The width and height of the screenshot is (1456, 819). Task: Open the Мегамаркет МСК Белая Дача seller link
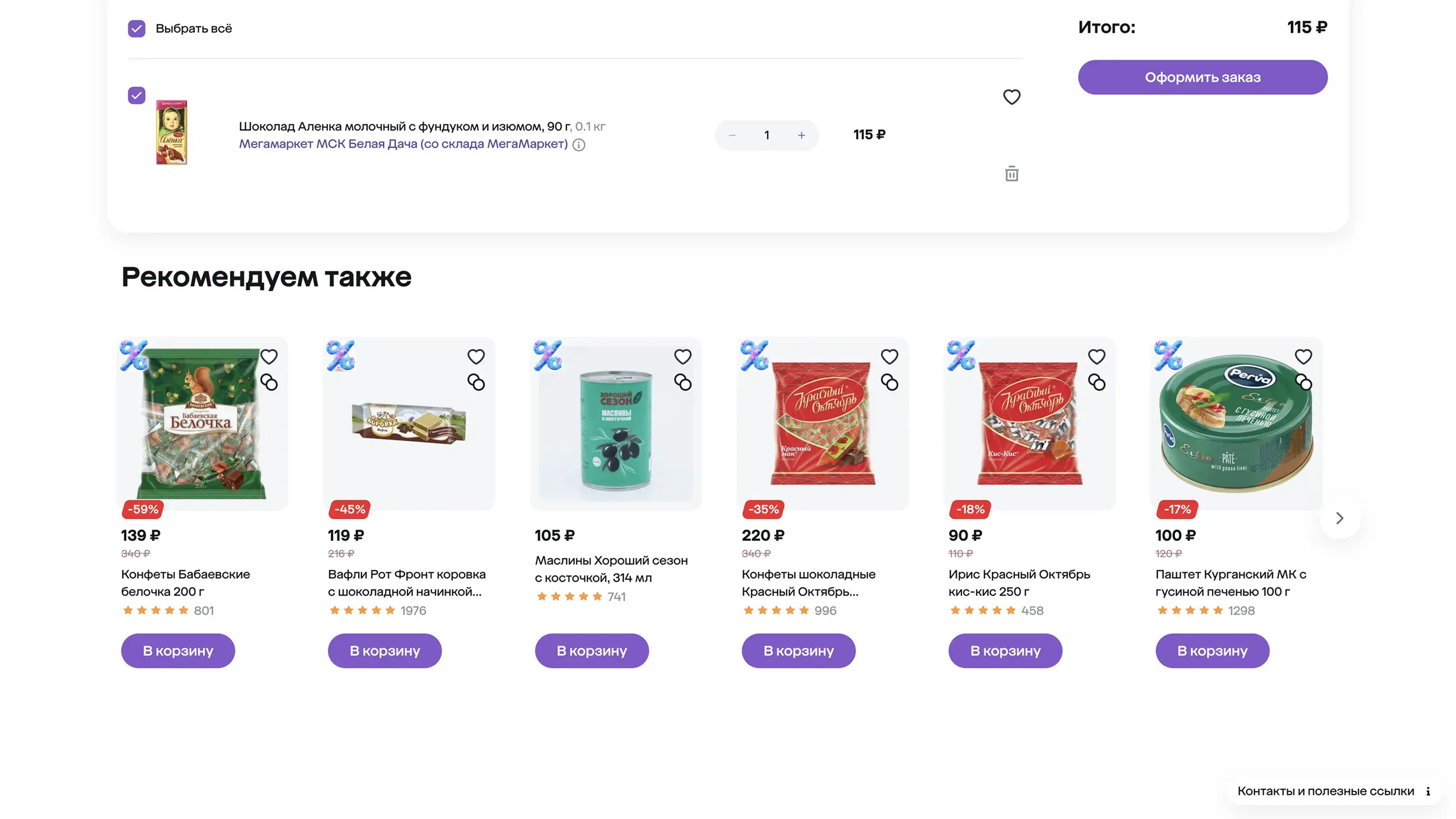click(x=403, y=144)
